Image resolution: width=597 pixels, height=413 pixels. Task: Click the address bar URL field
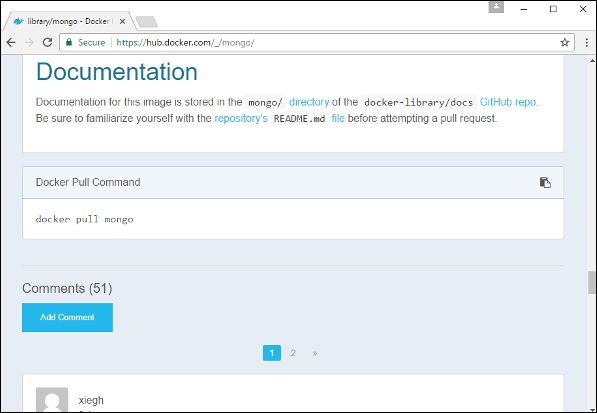coord(317,42)
